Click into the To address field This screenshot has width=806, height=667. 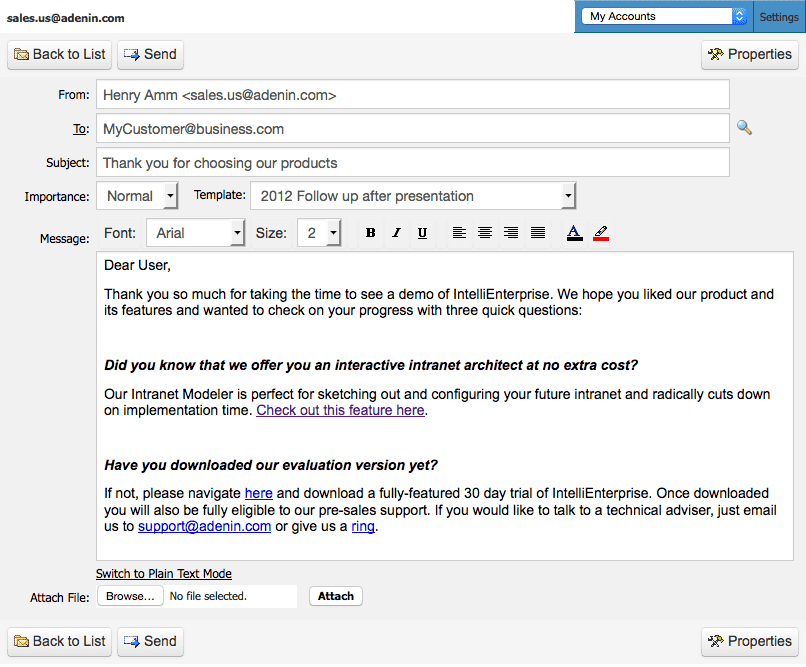click(413, 128)
